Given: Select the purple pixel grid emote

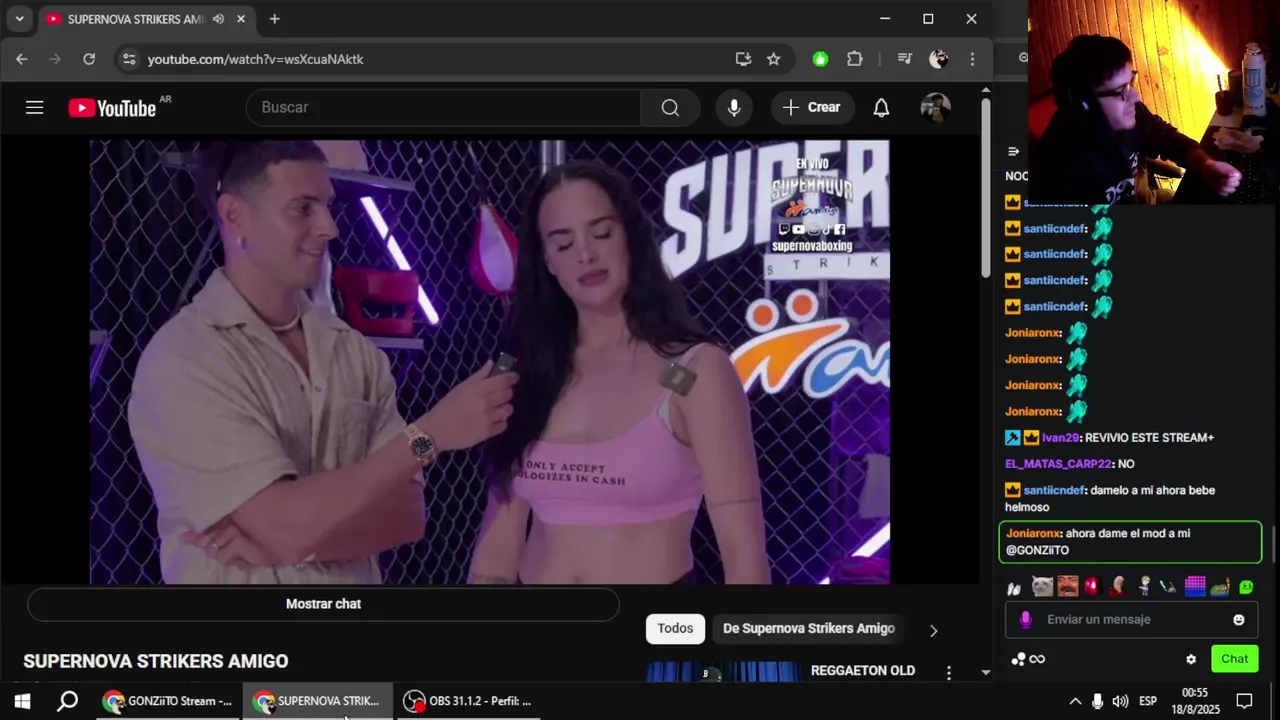Looking at the screenshot, I should pyautogui.click(x=1195, y=587).
